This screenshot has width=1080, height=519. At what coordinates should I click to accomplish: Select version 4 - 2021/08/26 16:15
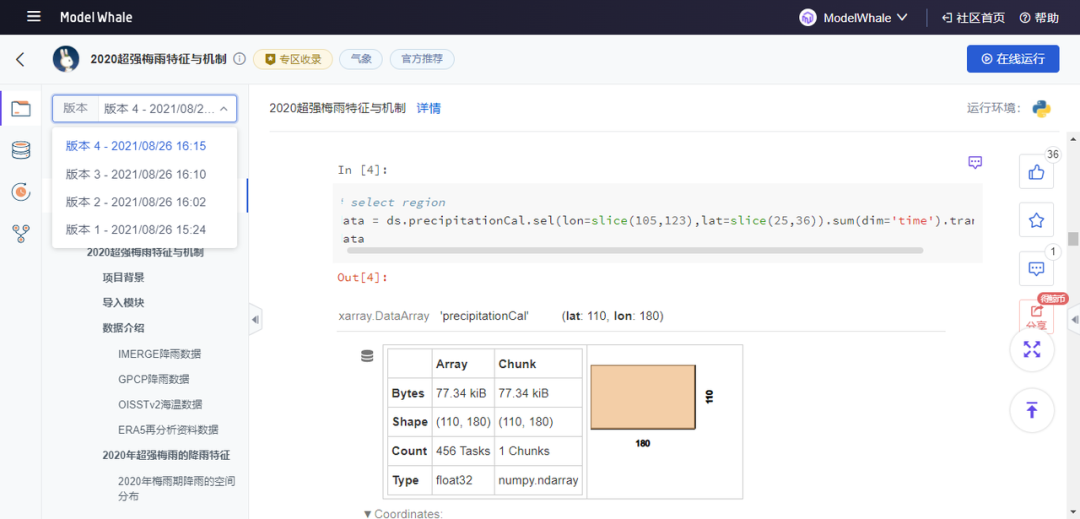click(145, 146)
